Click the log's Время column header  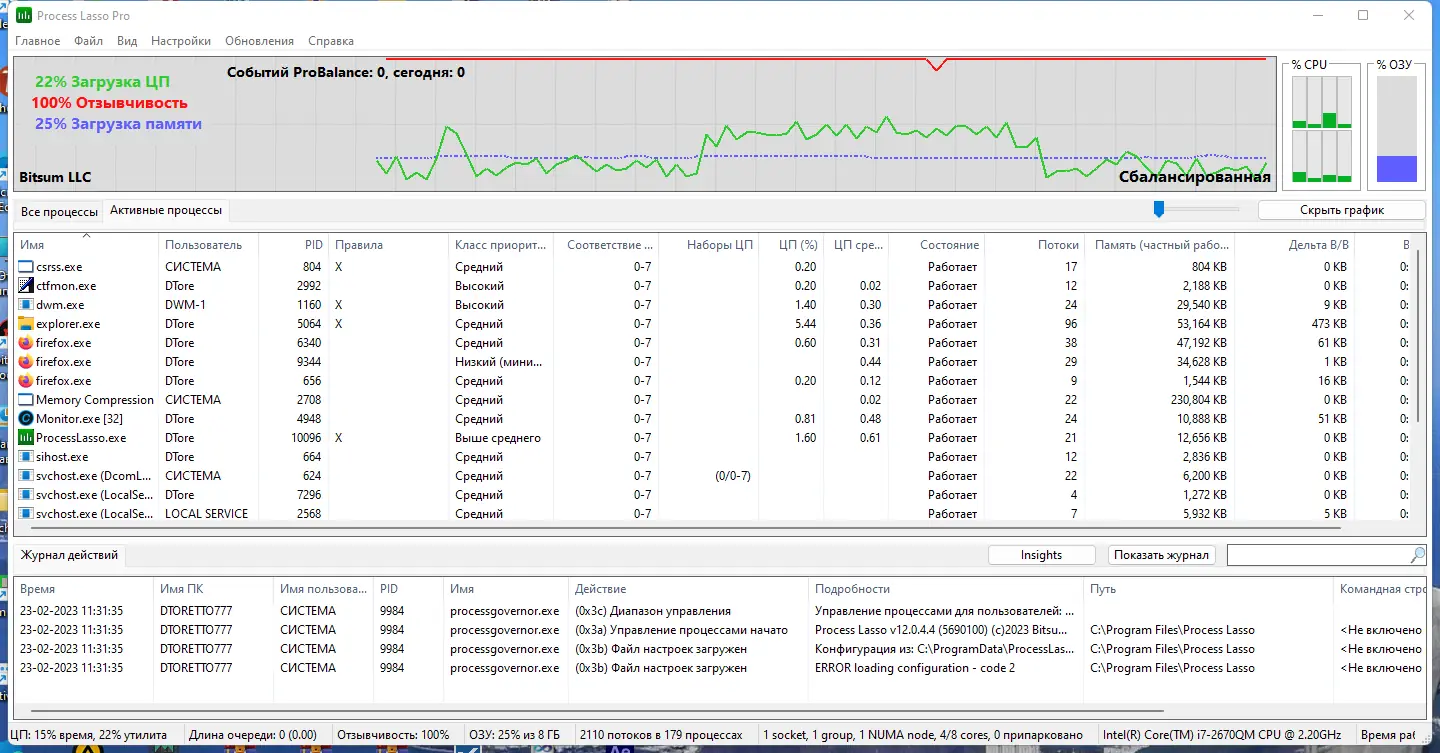pyautogui.click(x=83, y=589)
